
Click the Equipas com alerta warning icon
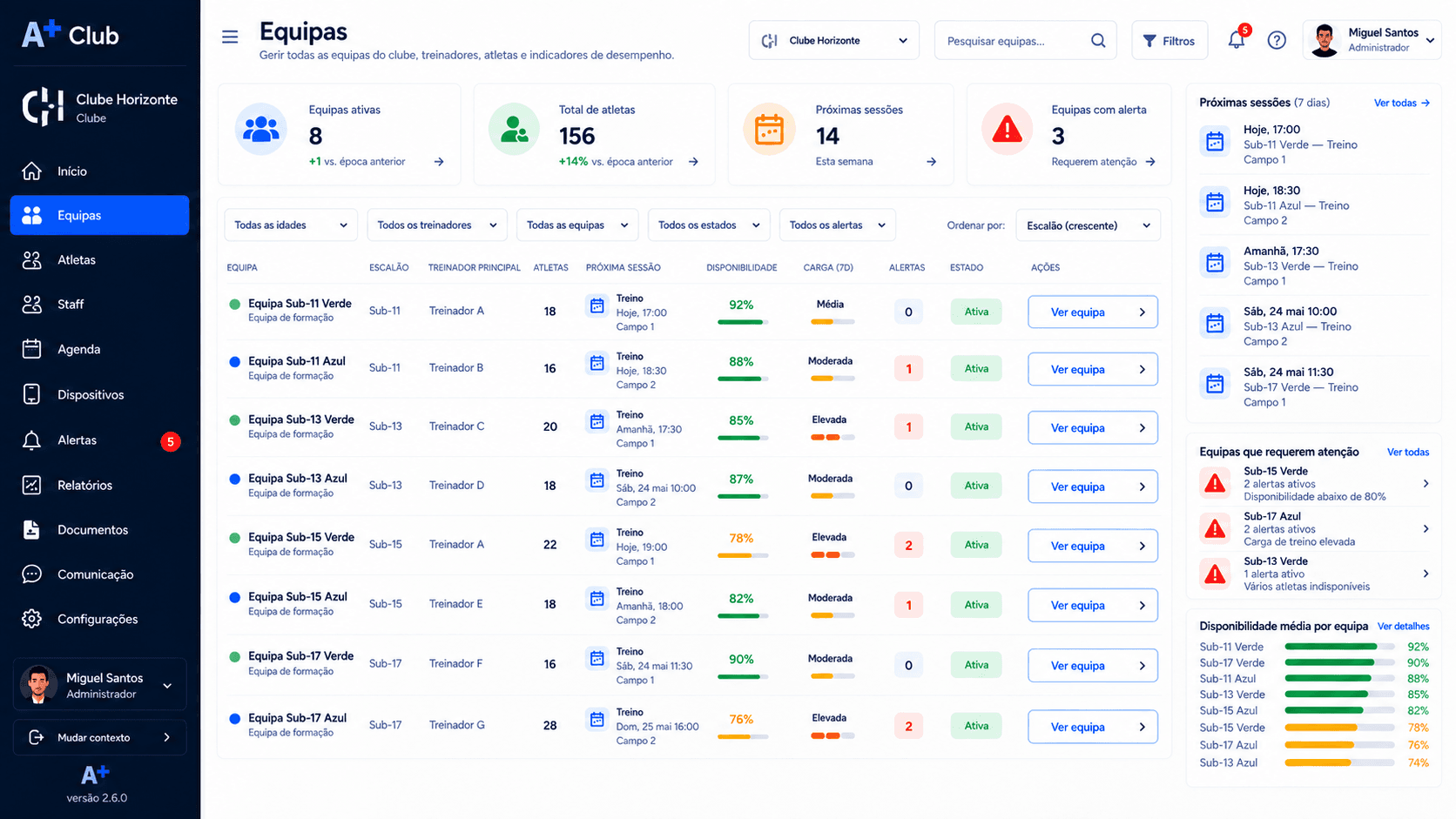tap(1008, 130)
